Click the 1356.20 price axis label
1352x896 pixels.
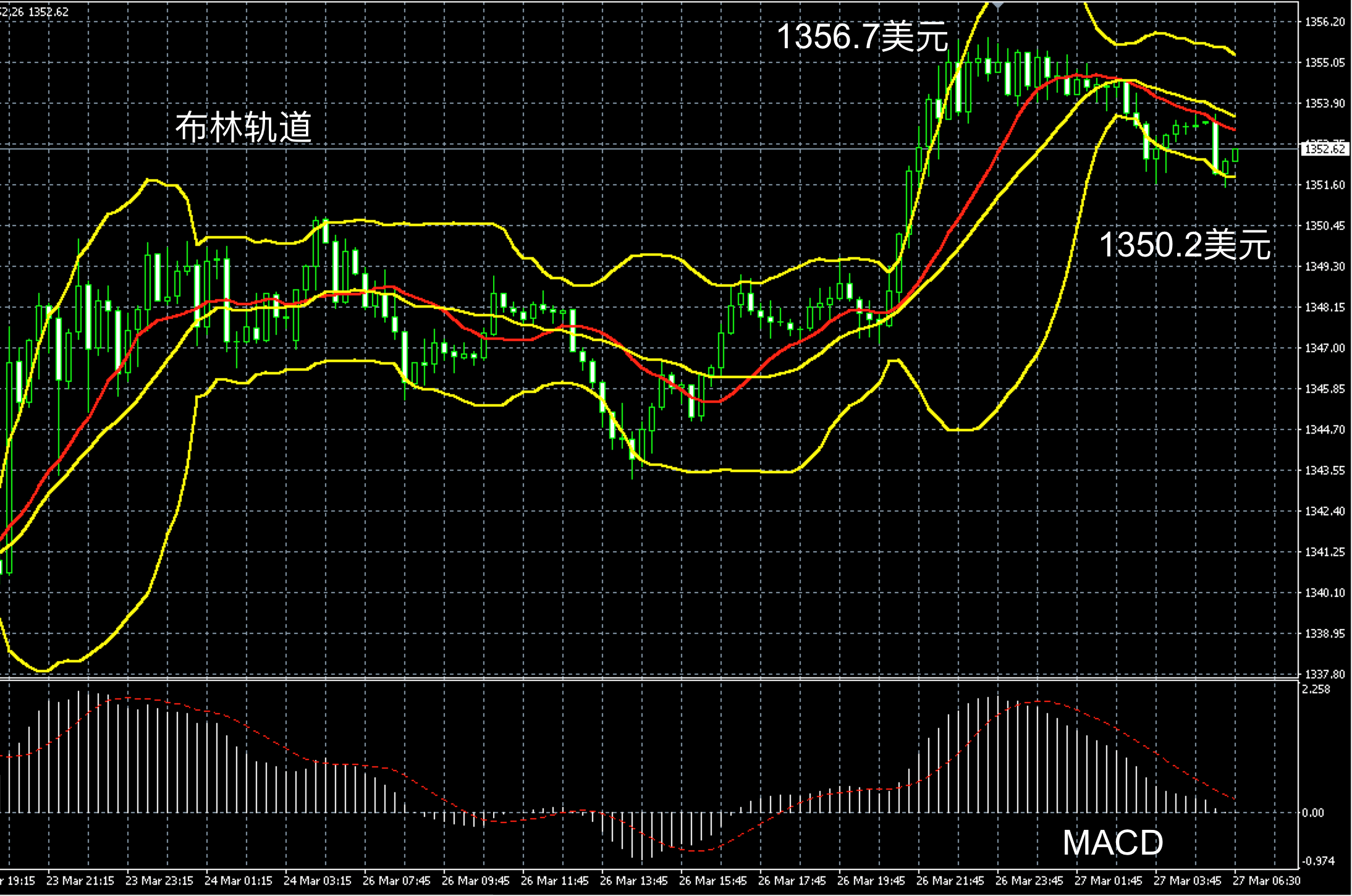(1324, 22)
